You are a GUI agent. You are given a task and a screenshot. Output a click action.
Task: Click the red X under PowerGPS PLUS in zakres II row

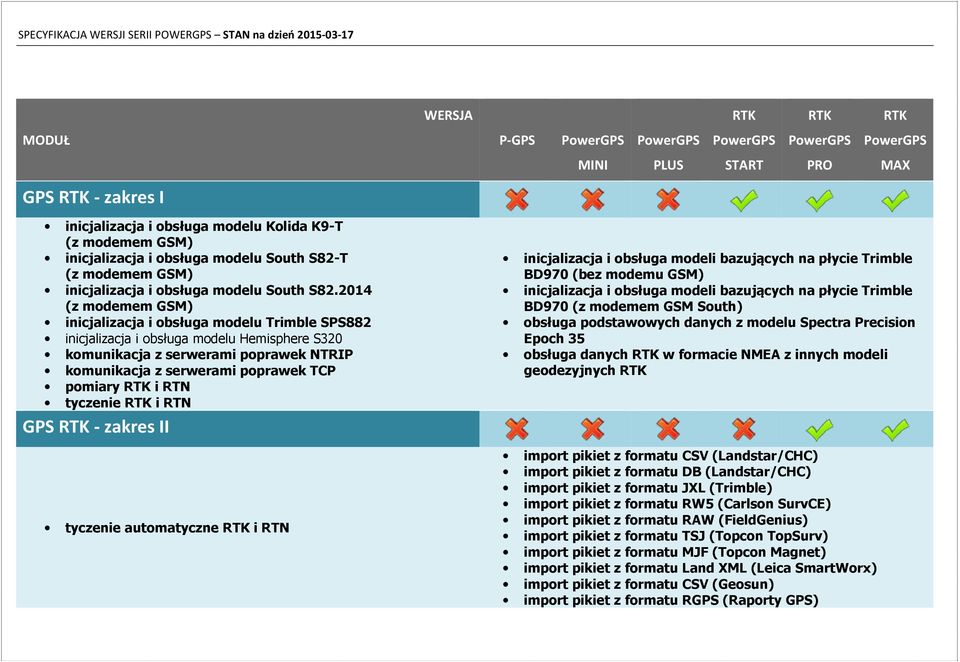[668, 429]
